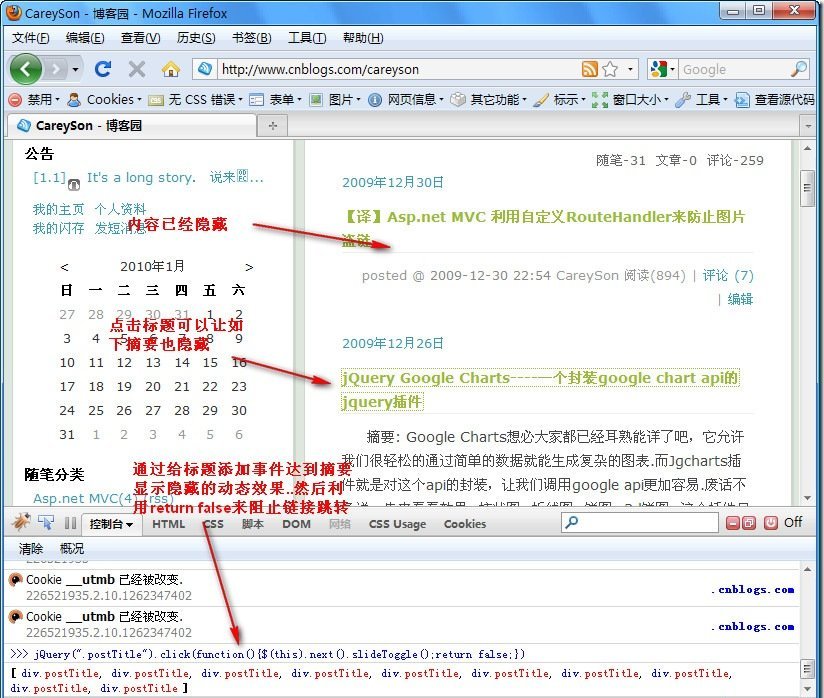Click 概况 profile button in console
This screenshot has height=698, width=824.
pos(72,549)
